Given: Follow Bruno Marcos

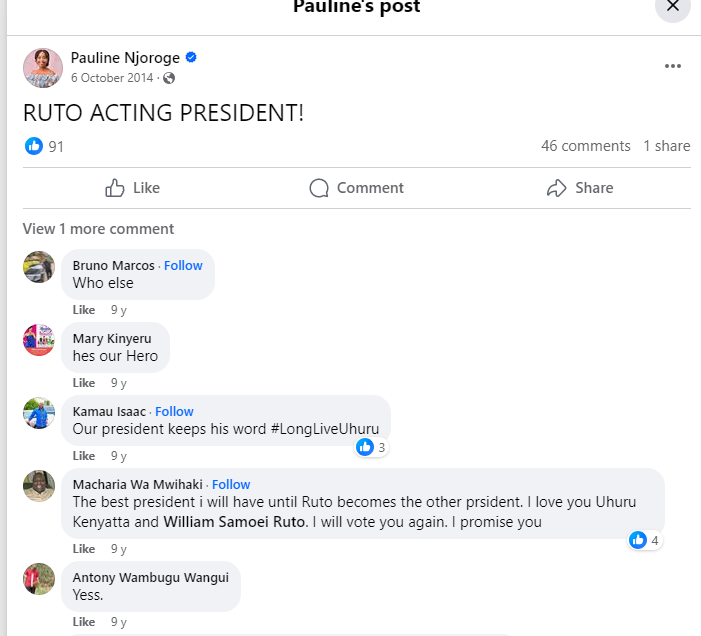Looking at the screenshot, I should (x=183, y=265).
